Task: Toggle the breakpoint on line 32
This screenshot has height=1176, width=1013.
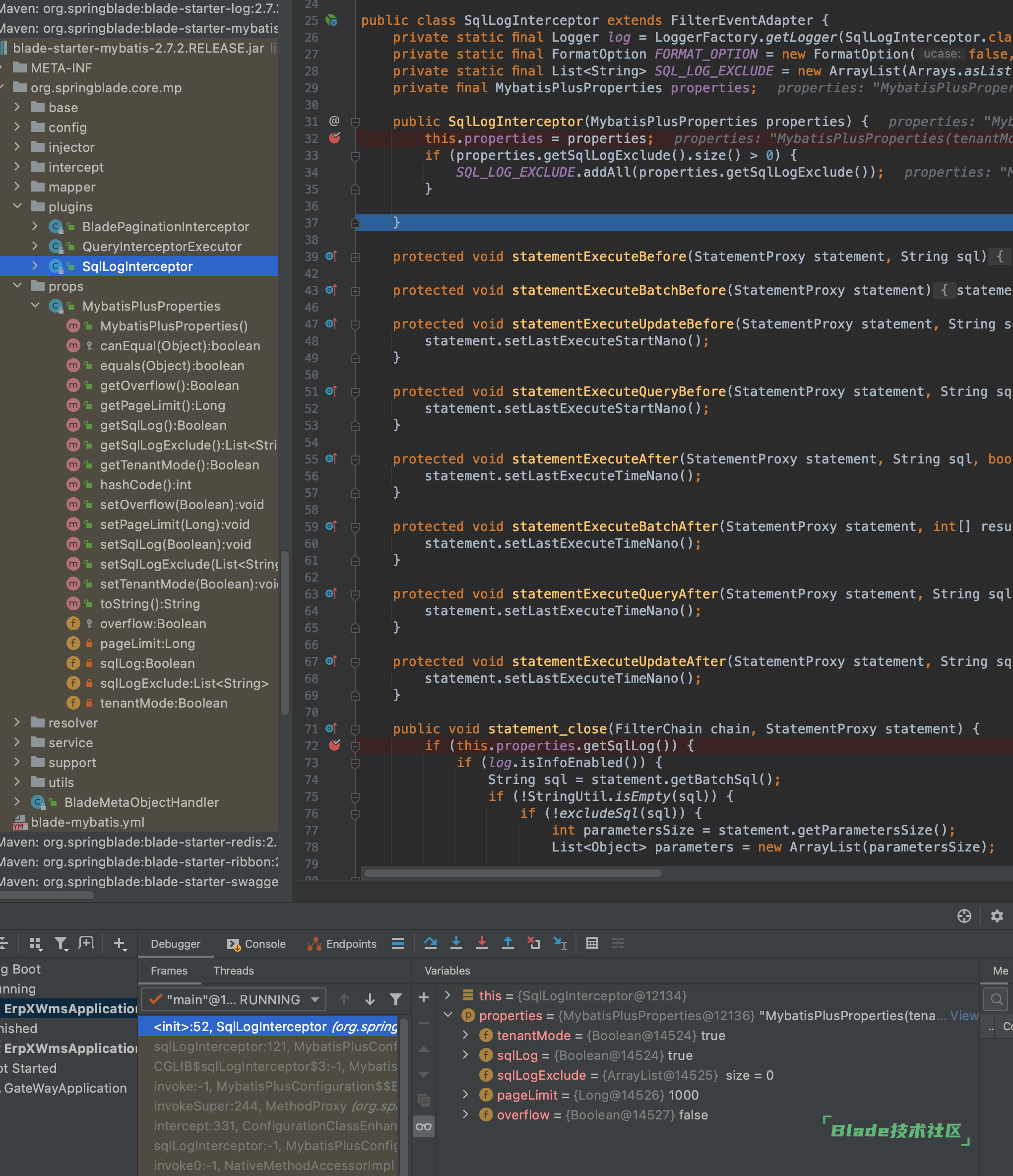Action: (x=334, y=138)
